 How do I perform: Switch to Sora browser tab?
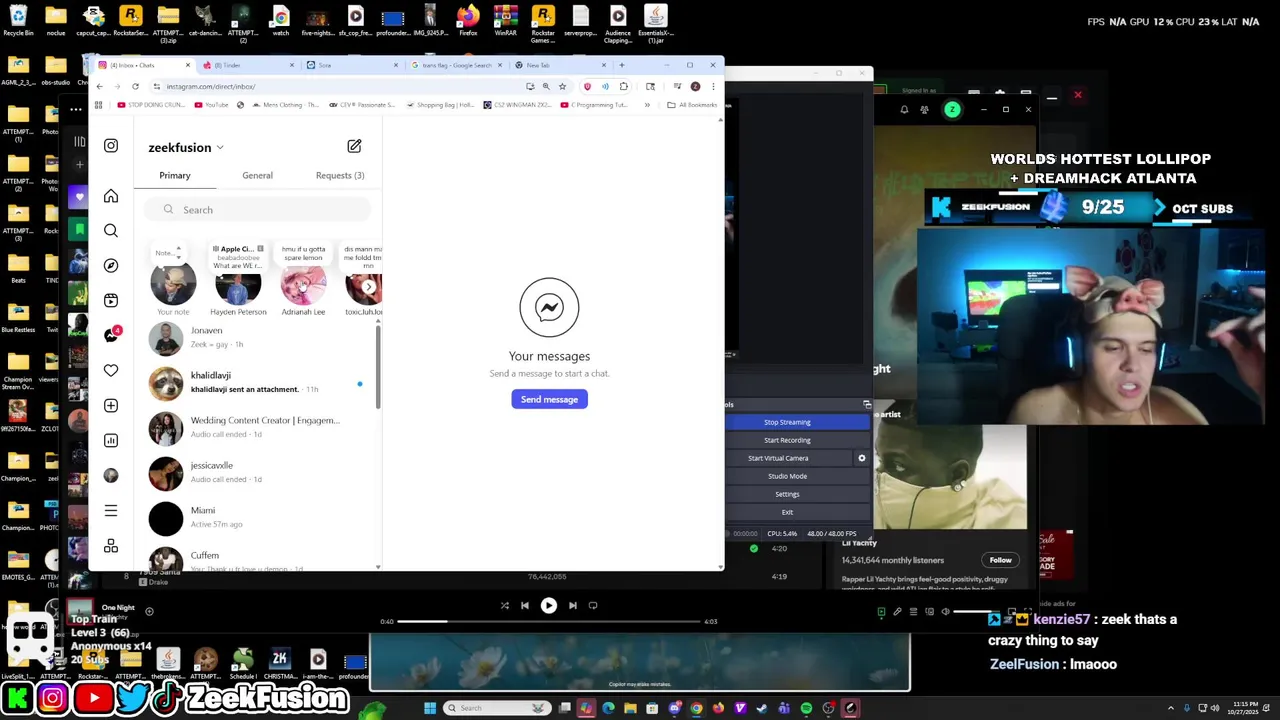(352, 65)
